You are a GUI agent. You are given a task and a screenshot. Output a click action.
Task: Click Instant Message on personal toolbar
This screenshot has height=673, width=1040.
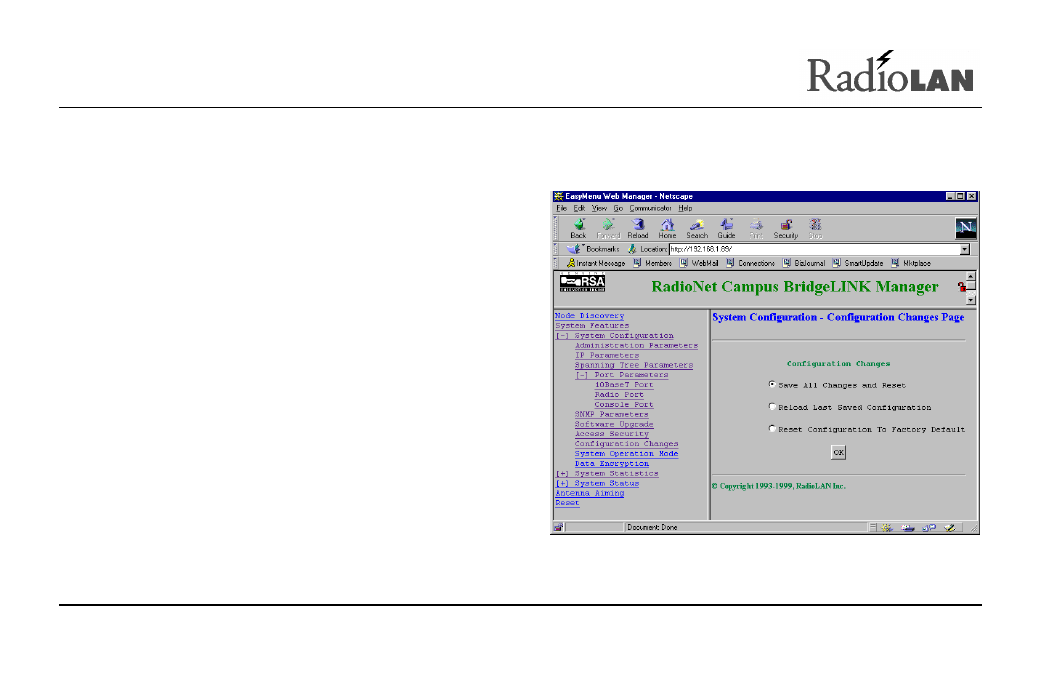click(x=596, y=263)
